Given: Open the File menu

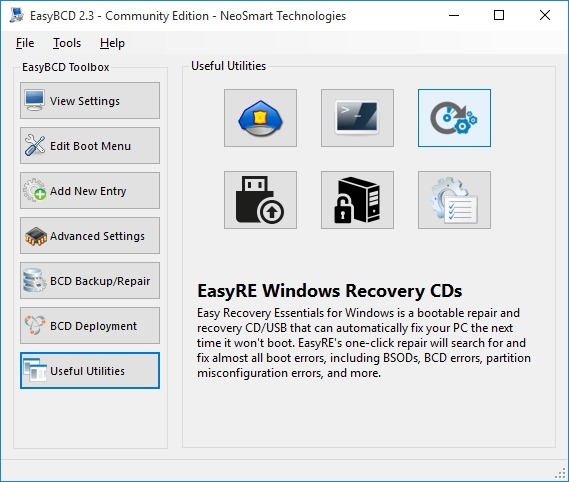Looking at the screenshot, I should coord(25,43).
